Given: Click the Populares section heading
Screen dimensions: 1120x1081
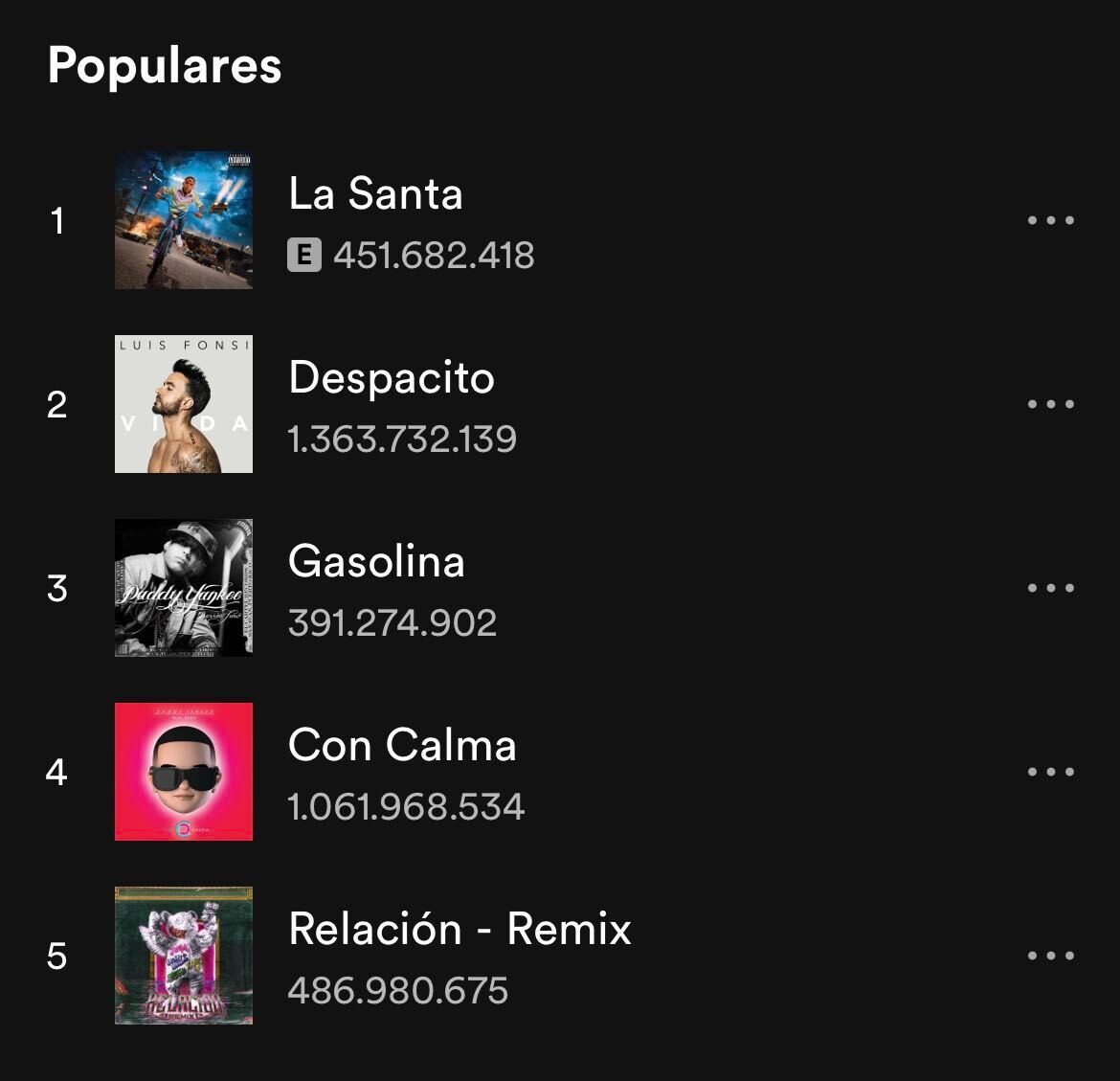Looking at the screenshot, I should pos(165,66).
